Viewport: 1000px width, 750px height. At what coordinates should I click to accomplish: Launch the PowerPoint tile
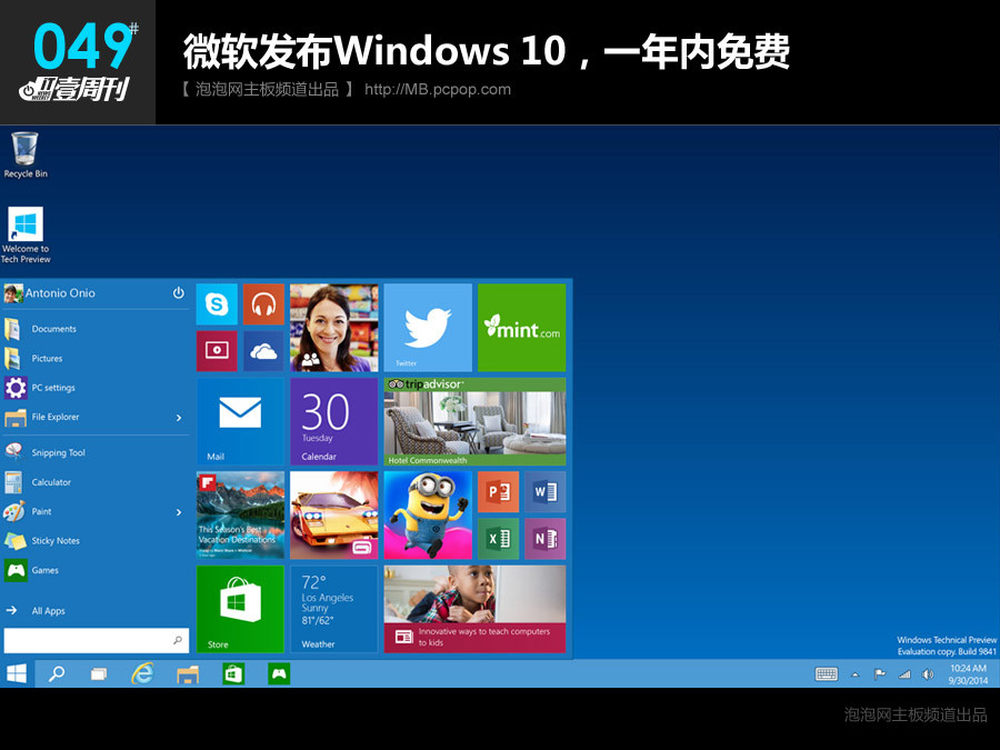(x=498, y=492)
